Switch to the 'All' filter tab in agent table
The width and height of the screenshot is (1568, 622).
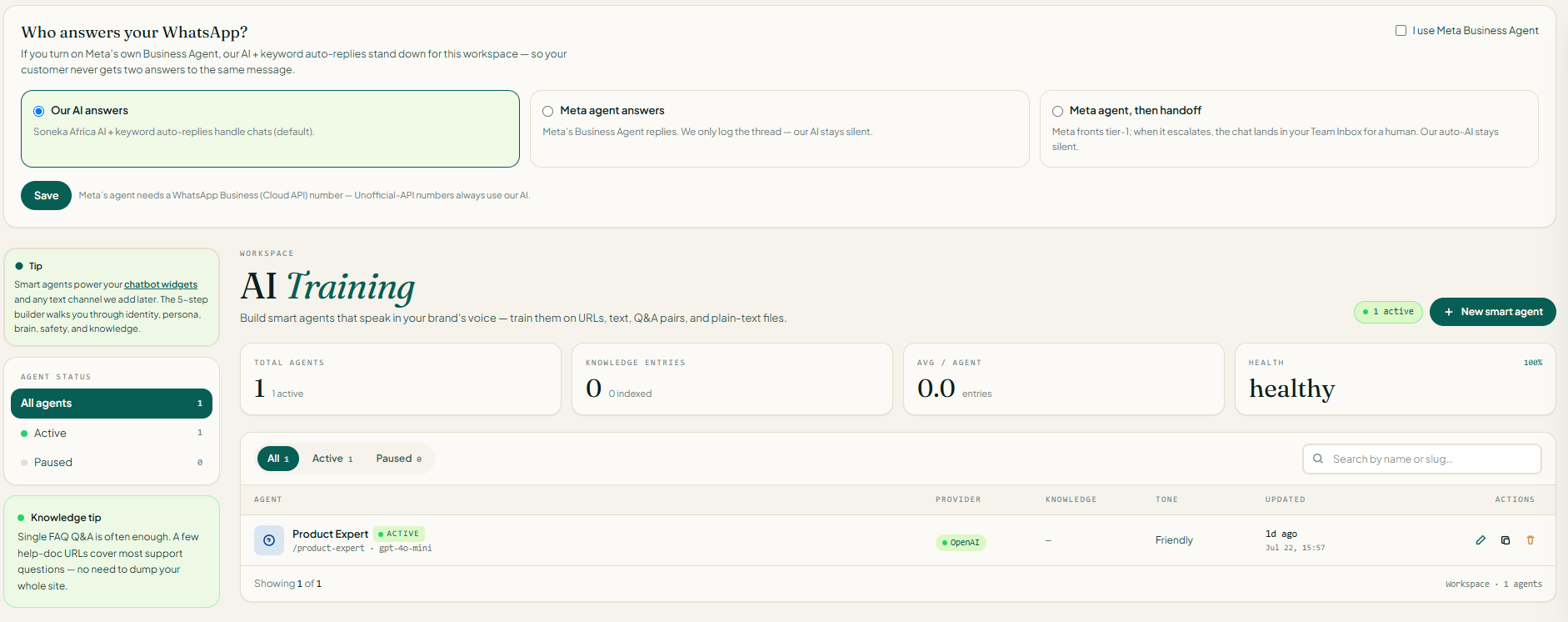click(x=278, y=459)
